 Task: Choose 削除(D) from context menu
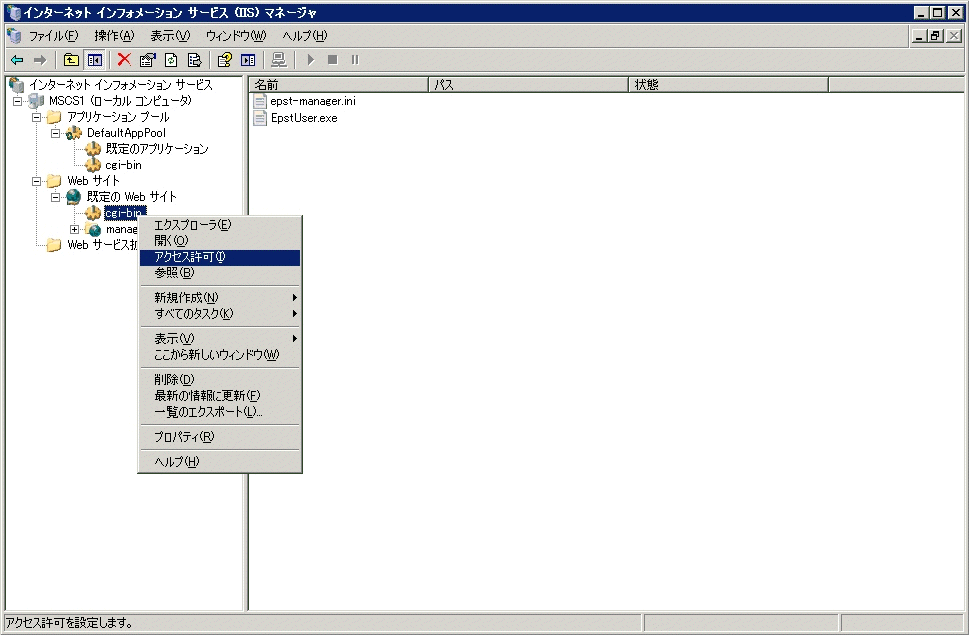click(220, 379)
